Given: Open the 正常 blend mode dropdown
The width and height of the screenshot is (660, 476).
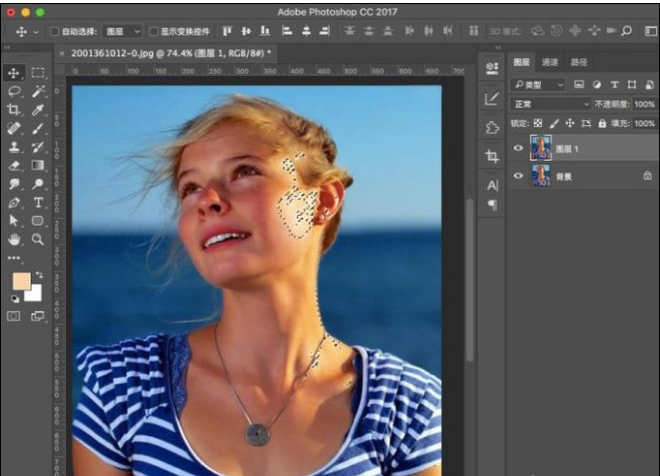Looking at the screenshot, I should (550, 104).
